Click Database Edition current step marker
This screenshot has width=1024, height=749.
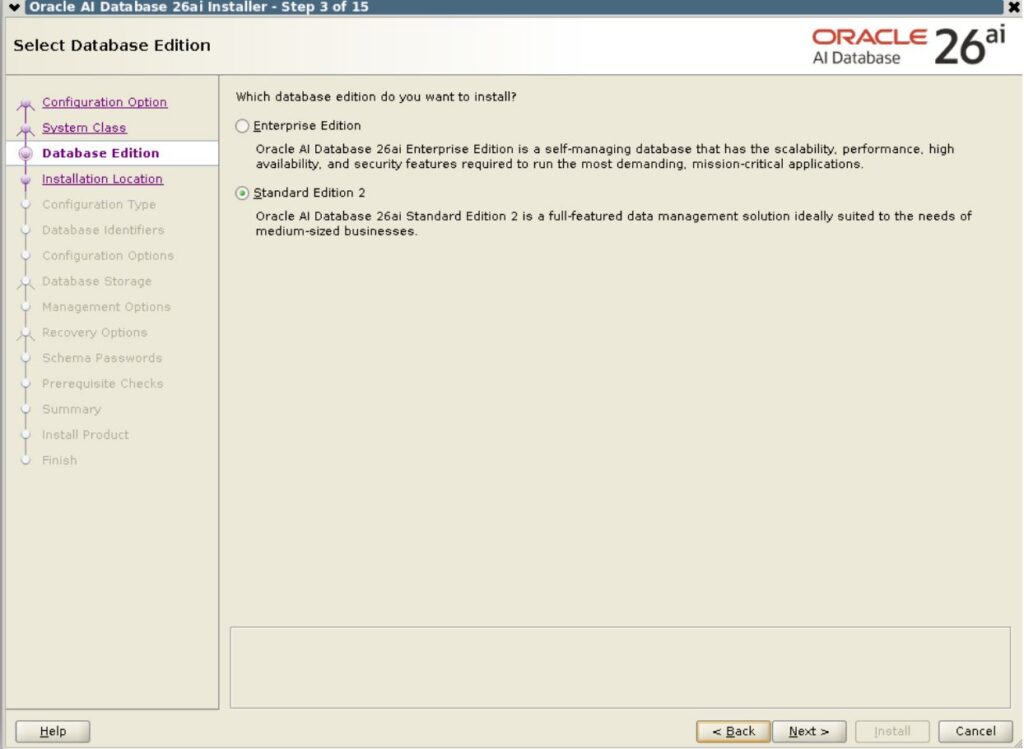coord(25,153)
